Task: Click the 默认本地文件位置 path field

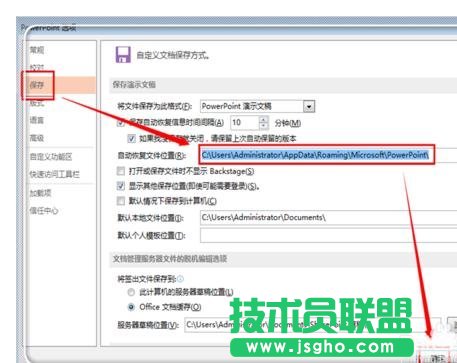Action: pyautogui.click(x=329, y=218)
